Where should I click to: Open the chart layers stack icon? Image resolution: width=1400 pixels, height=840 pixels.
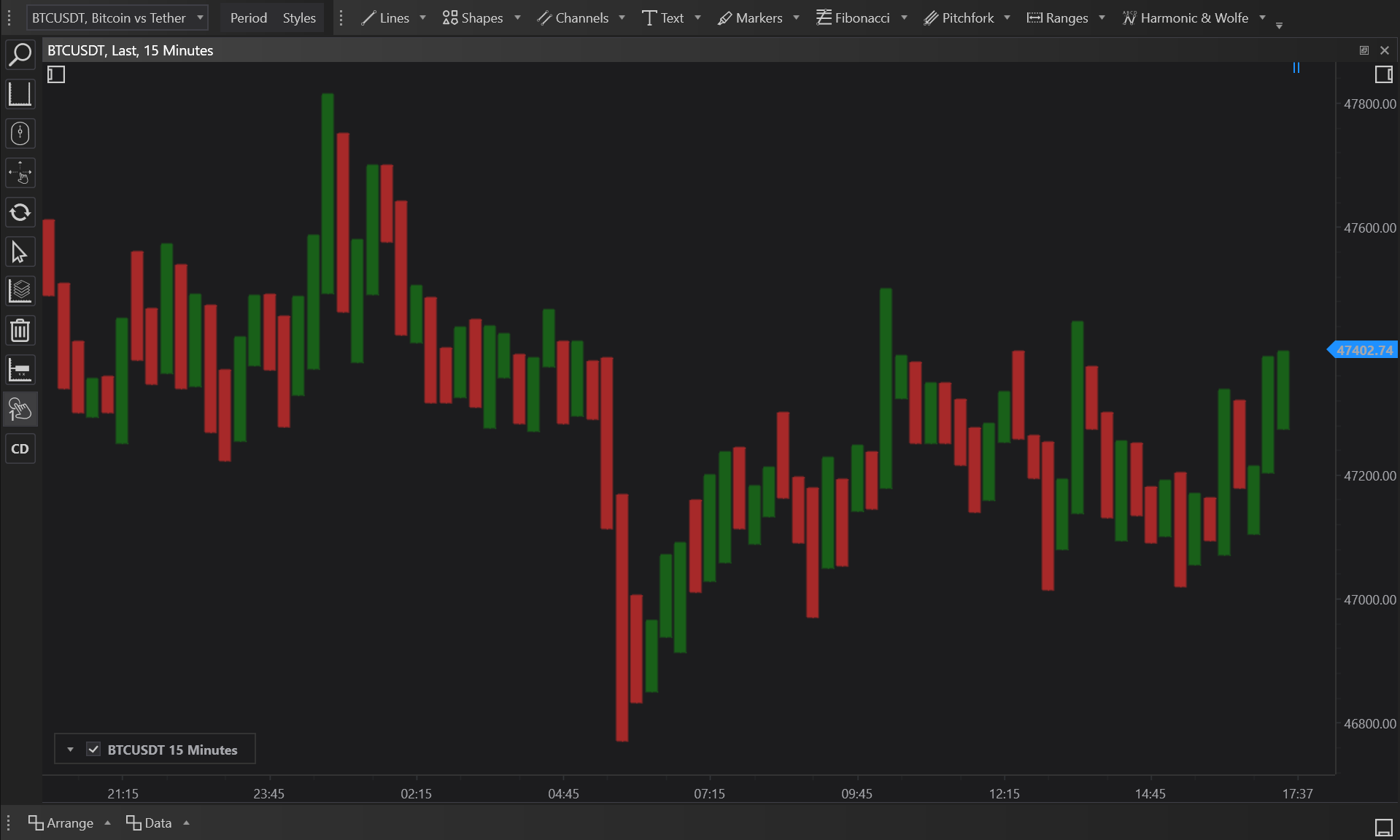click(20, 292)
